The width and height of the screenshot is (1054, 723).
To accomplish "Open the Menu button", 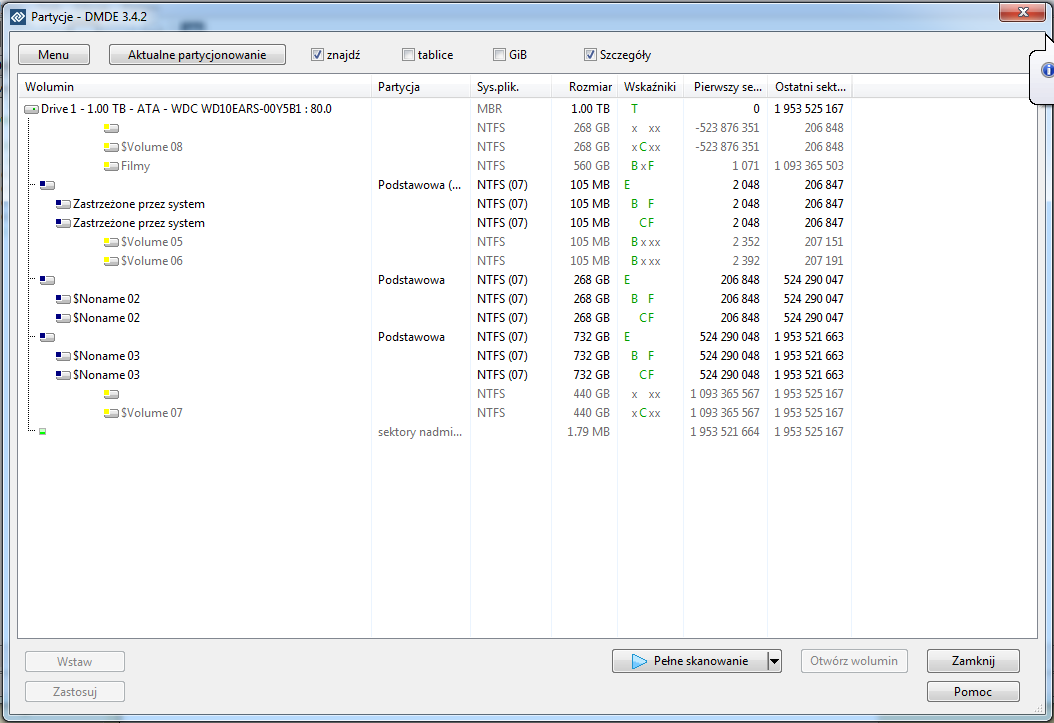I will click(x=54, y=55).
